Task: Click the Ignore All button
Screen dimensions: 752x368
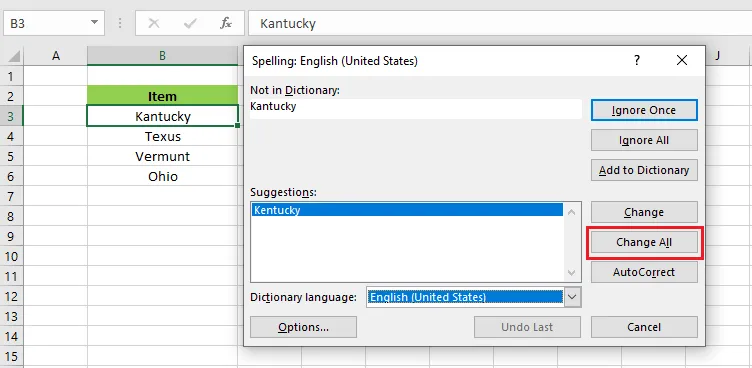Action: (x=644, y=140)
